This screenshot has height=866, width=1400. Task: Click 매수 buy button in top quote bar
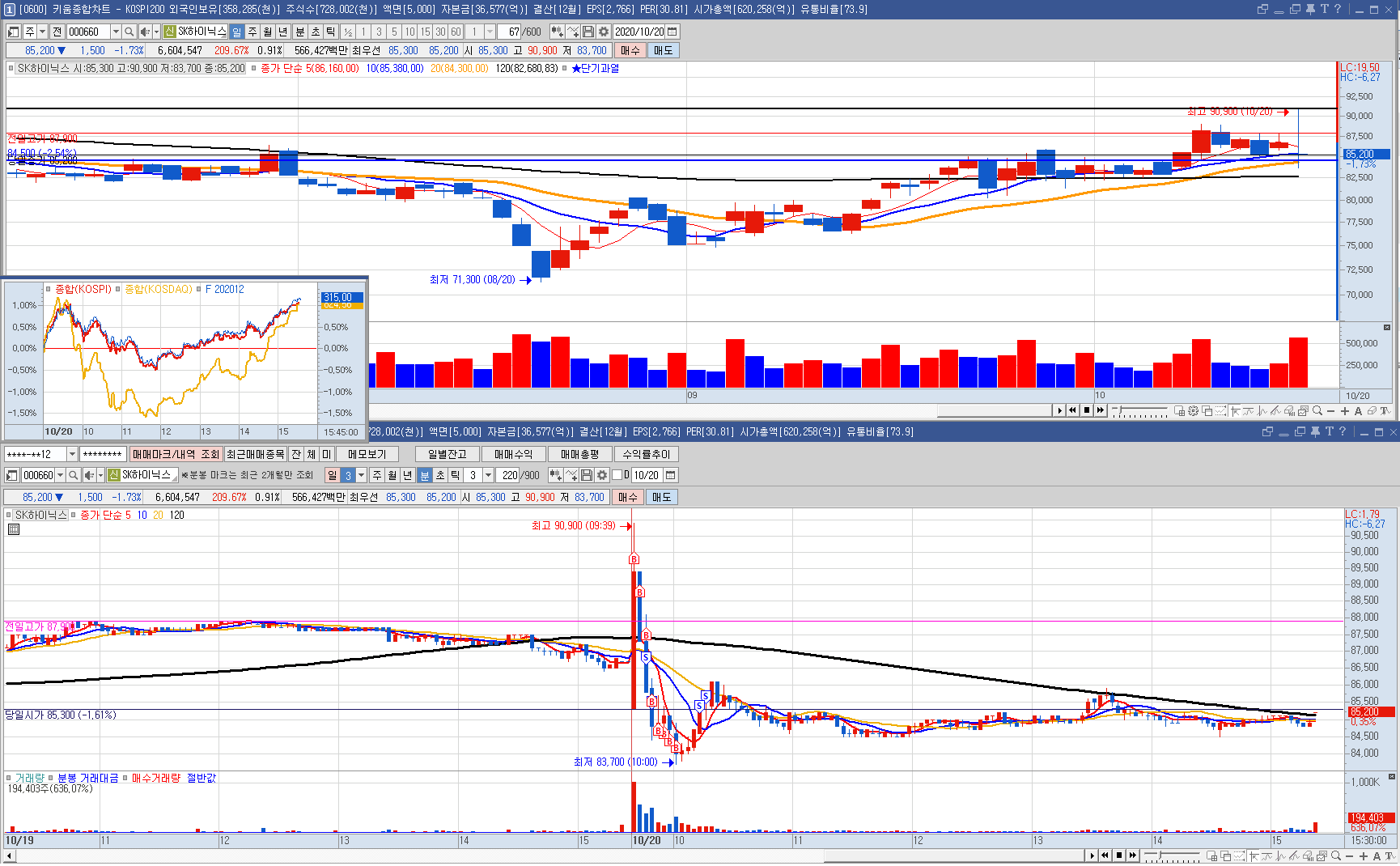[630, 50]
